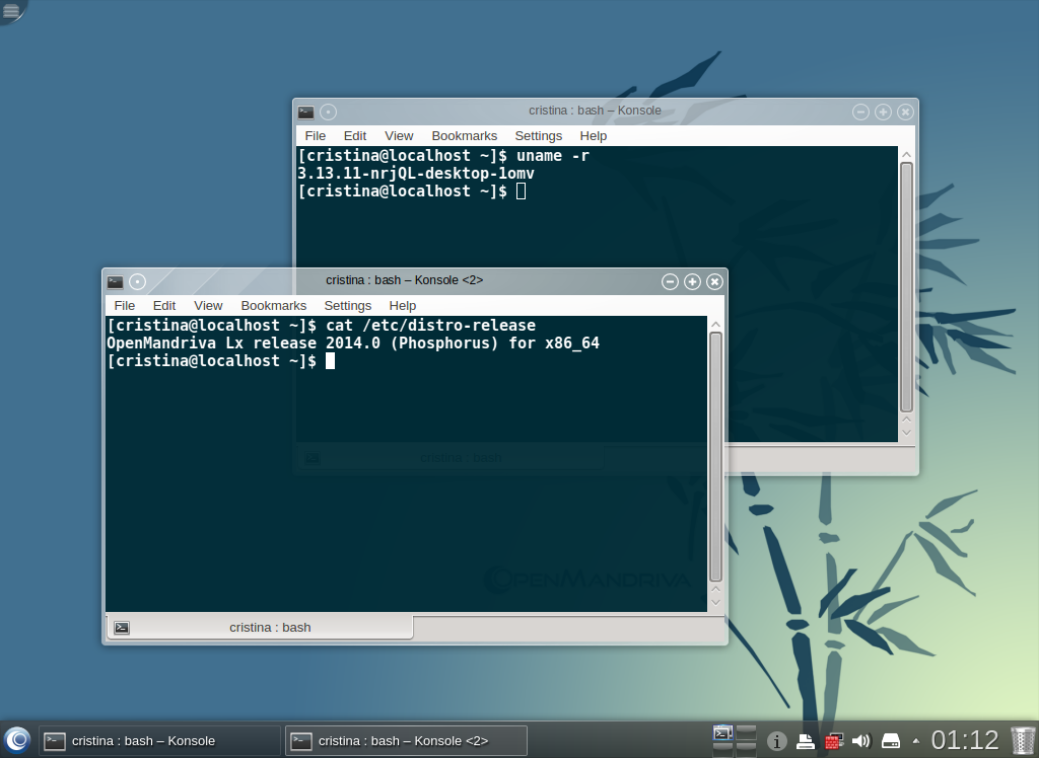Click the Konsole icon in the front window

click(x=115, y=281)
